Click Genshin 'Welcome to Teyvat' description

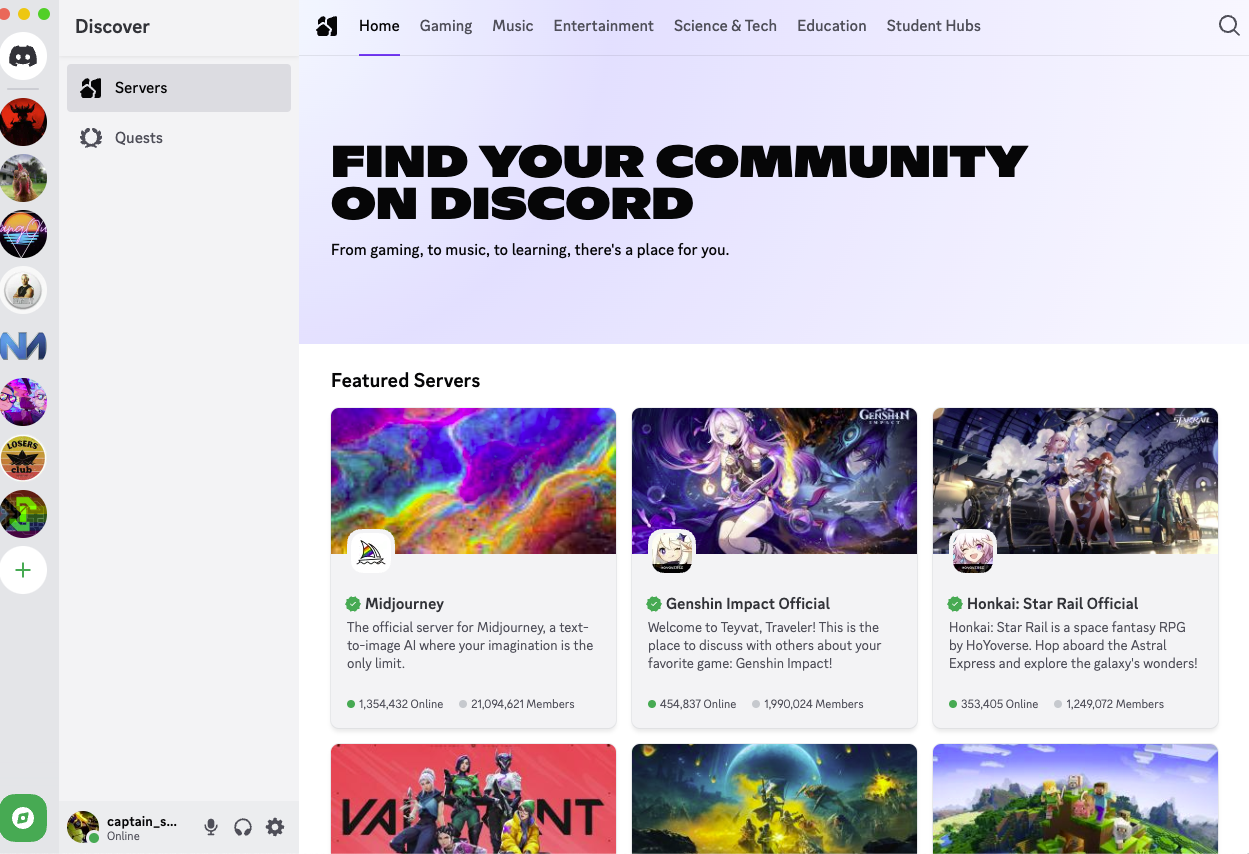coord(765,646)
